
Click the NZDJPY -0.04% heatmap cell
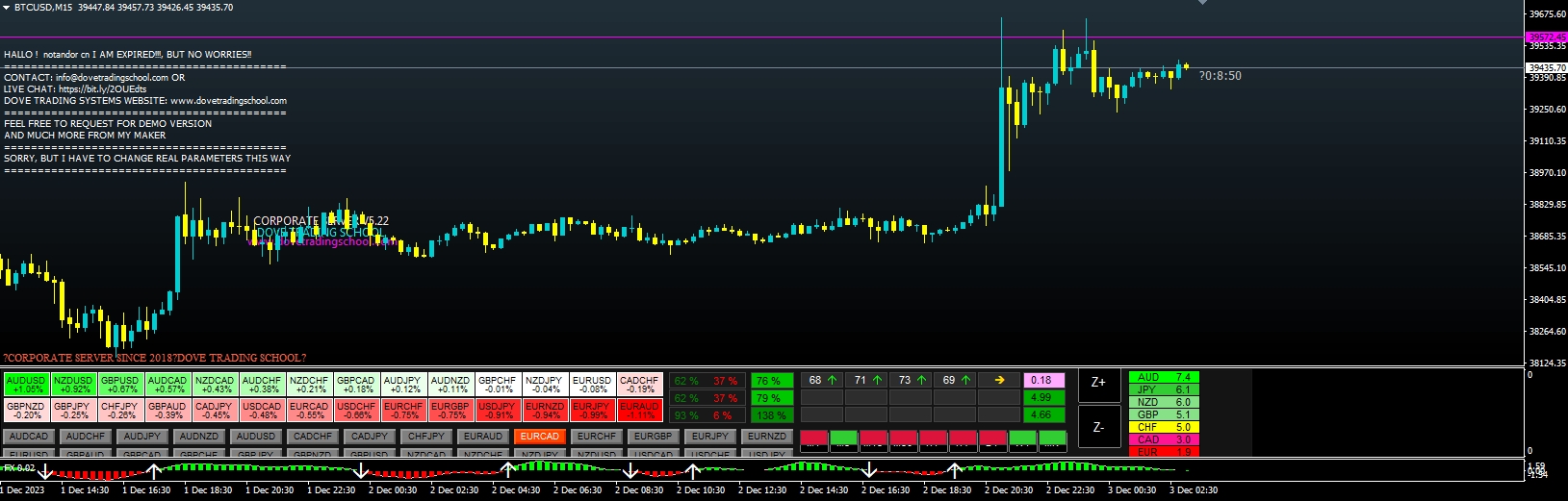pyautogui.click(x=547, y=385)
